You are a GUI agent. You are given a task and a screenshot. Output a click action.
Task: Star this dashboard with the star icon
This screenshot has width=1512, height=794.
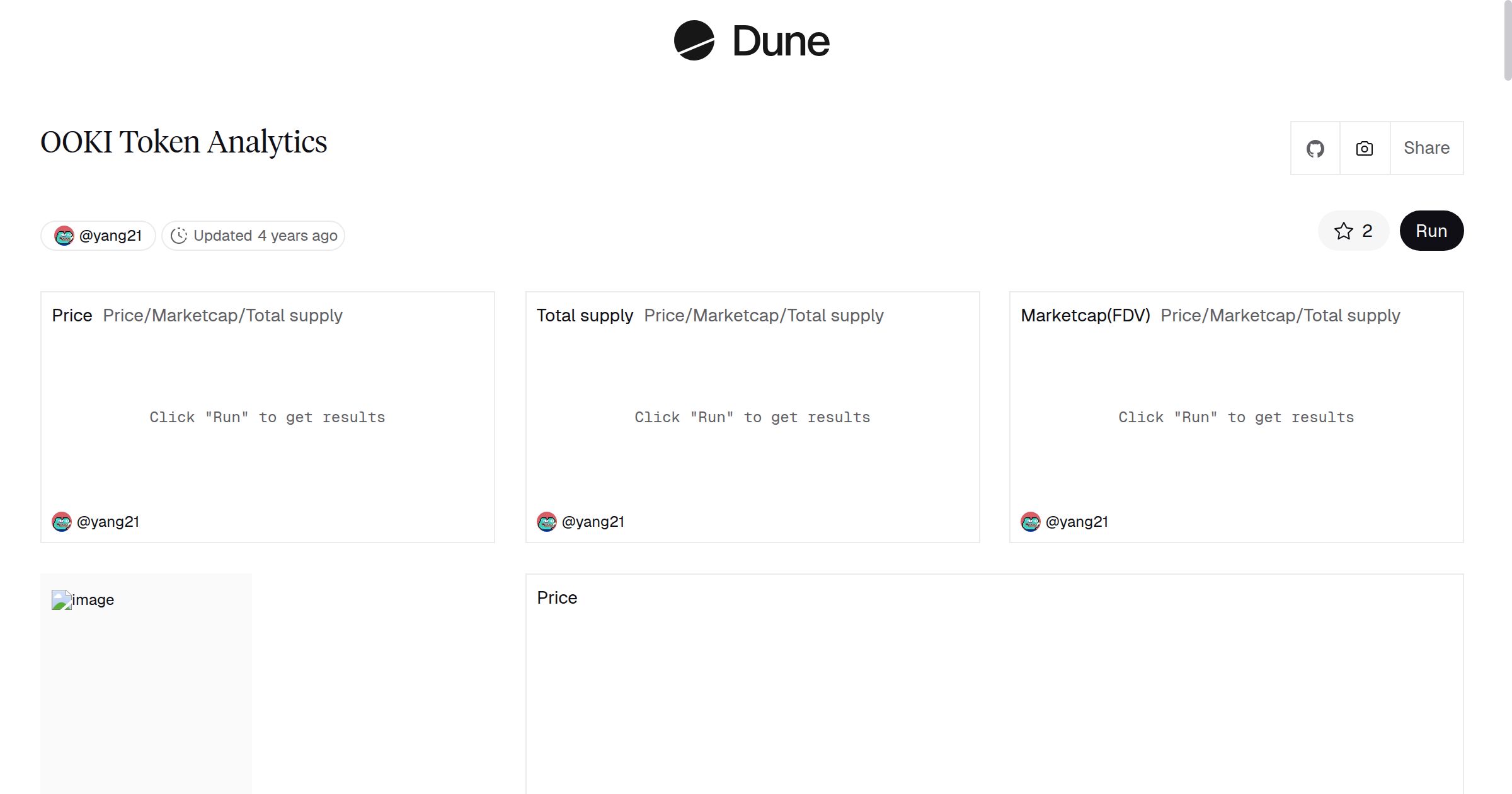point(1343,231)
